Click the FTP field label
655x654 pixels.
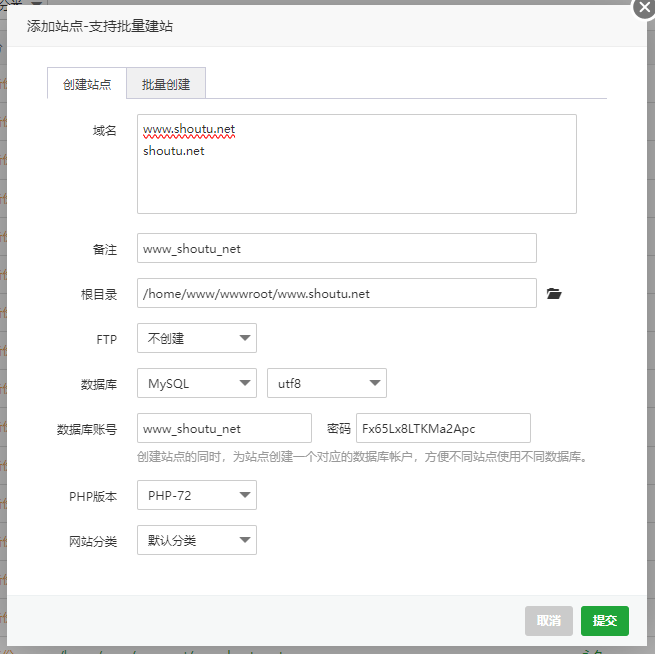(x=107, y=340)
